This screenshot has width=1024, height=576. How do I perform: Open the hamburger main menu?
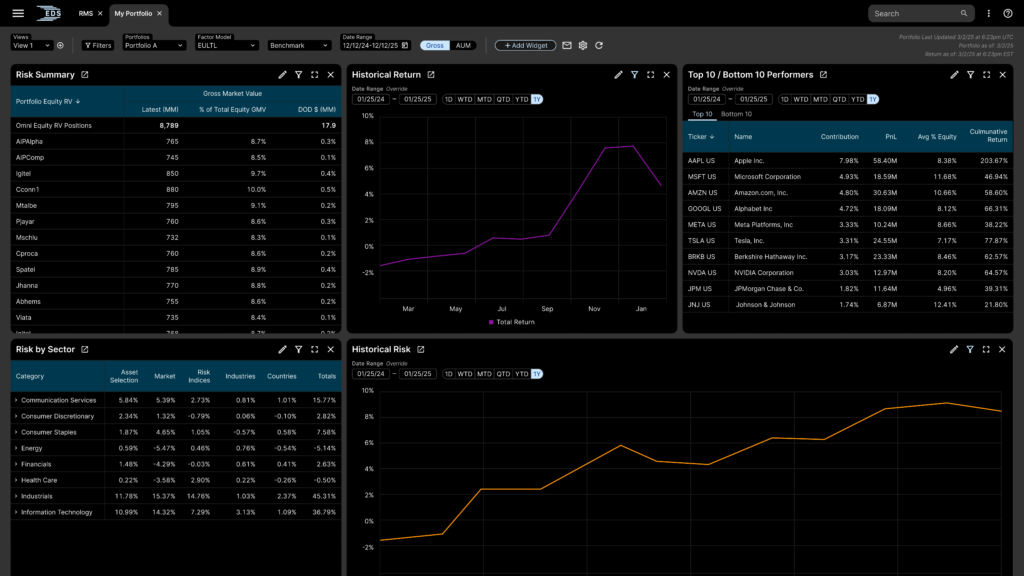(18, 13)
